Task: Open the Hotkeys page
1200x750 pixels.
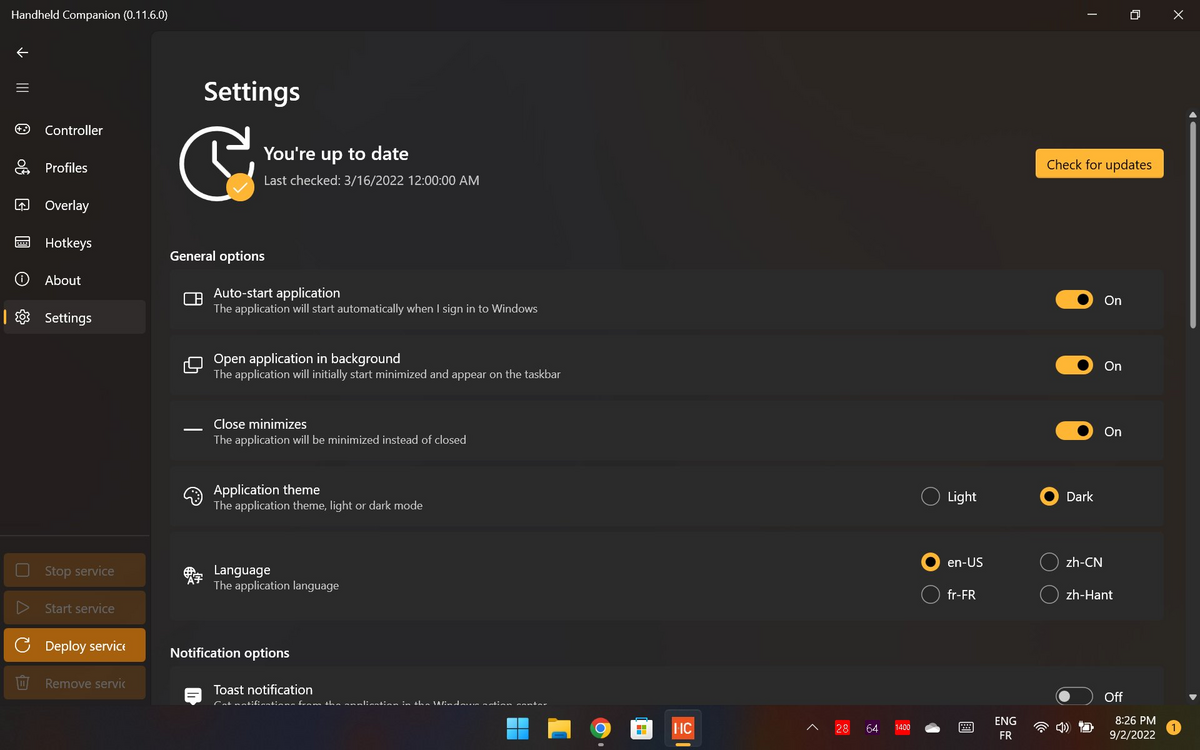Action: [x=75, y=243]
